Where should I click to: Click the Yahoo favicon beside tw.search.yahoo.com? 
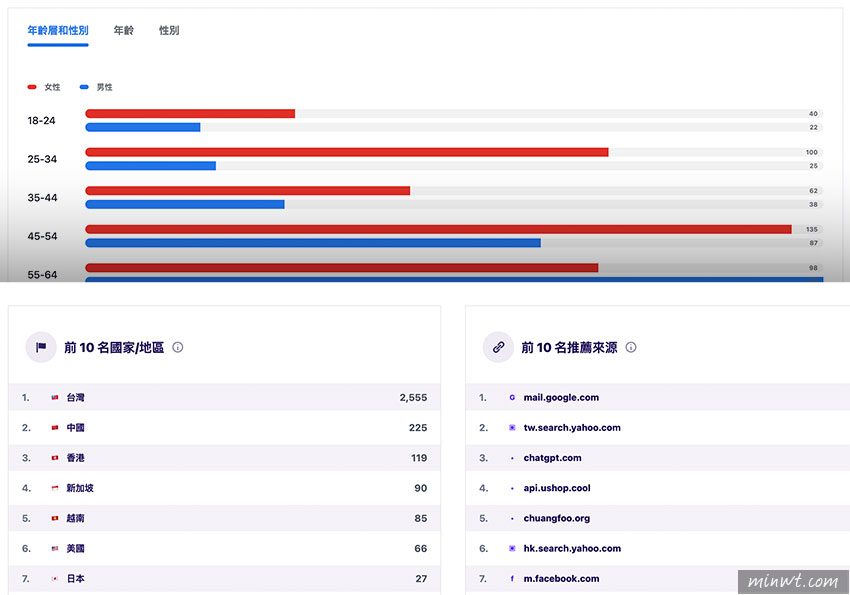pos(512,428)
